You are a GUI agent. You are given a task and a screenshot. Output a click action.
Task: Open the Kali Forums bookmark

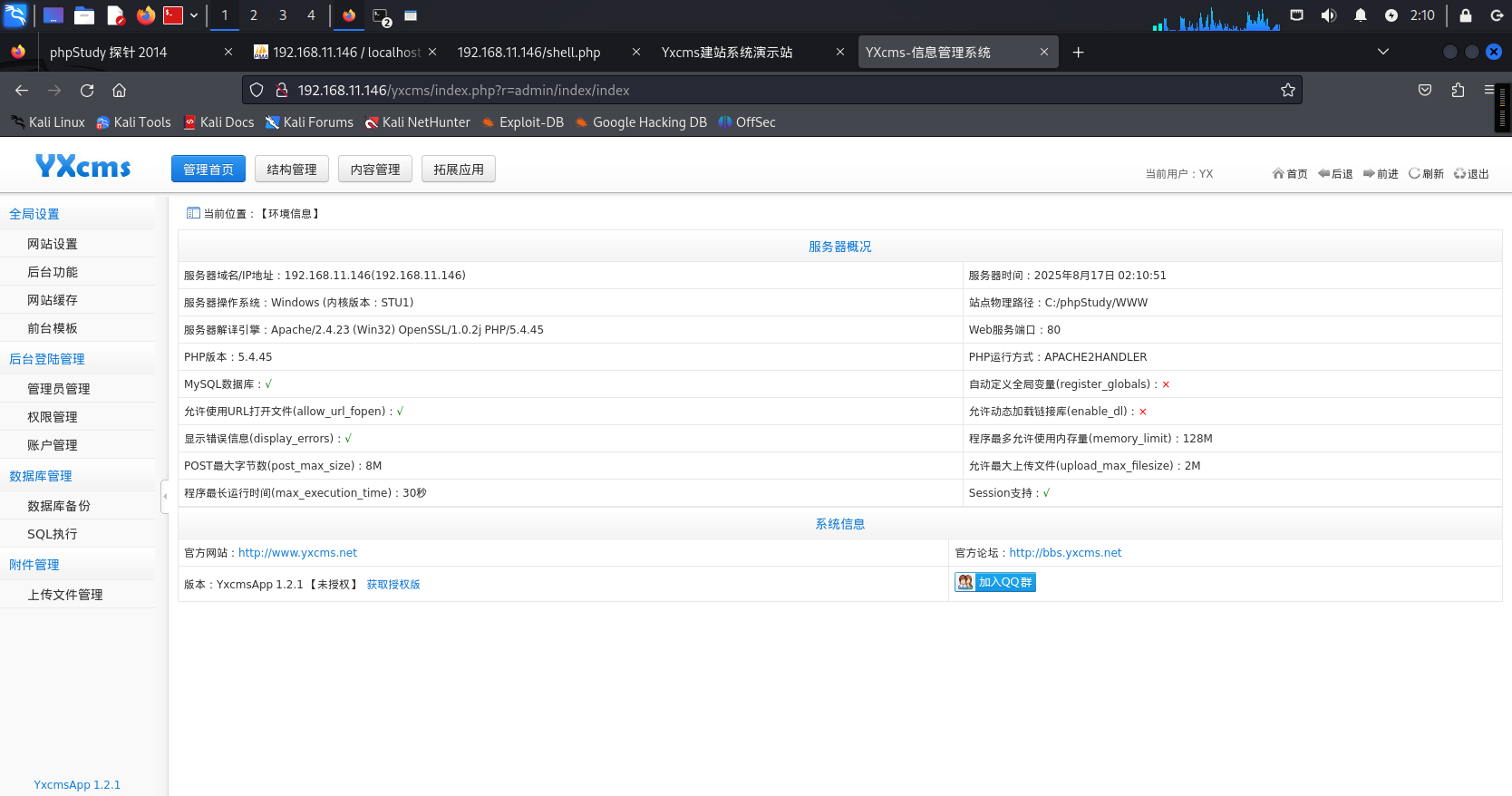click(309, 122)
